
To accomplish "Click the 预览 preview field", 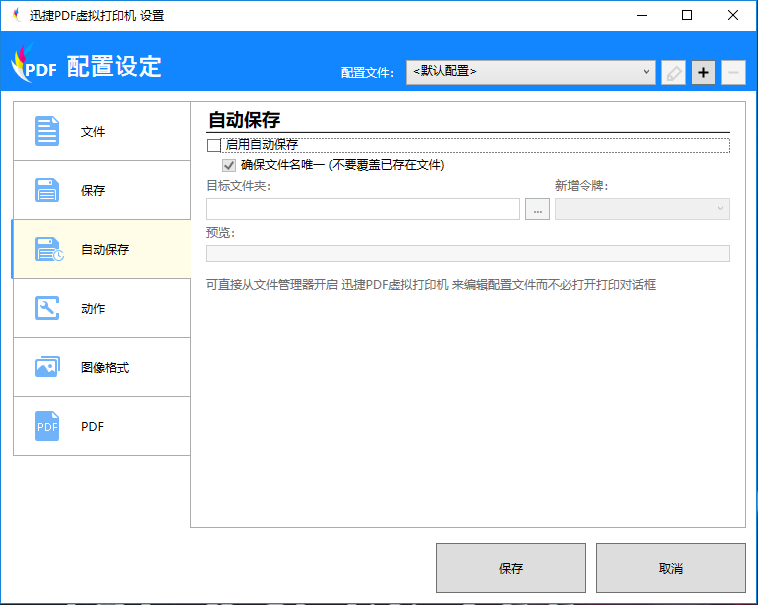I will click(x=467, y=253).
